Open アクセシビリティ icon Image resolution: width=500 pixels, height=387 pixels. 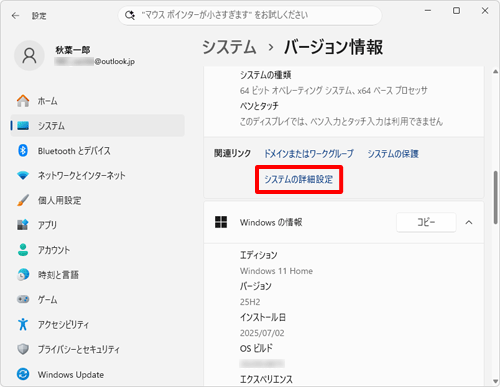(23, 324)
